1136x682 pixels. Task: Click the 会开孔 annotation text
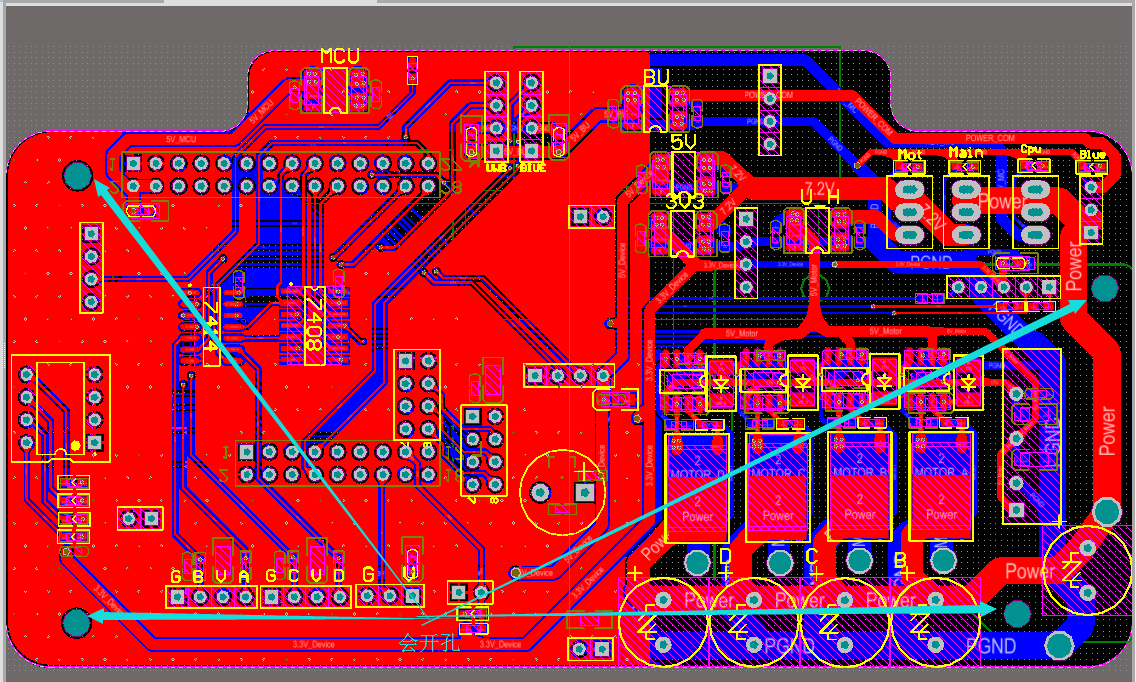[x=428, y=643]
